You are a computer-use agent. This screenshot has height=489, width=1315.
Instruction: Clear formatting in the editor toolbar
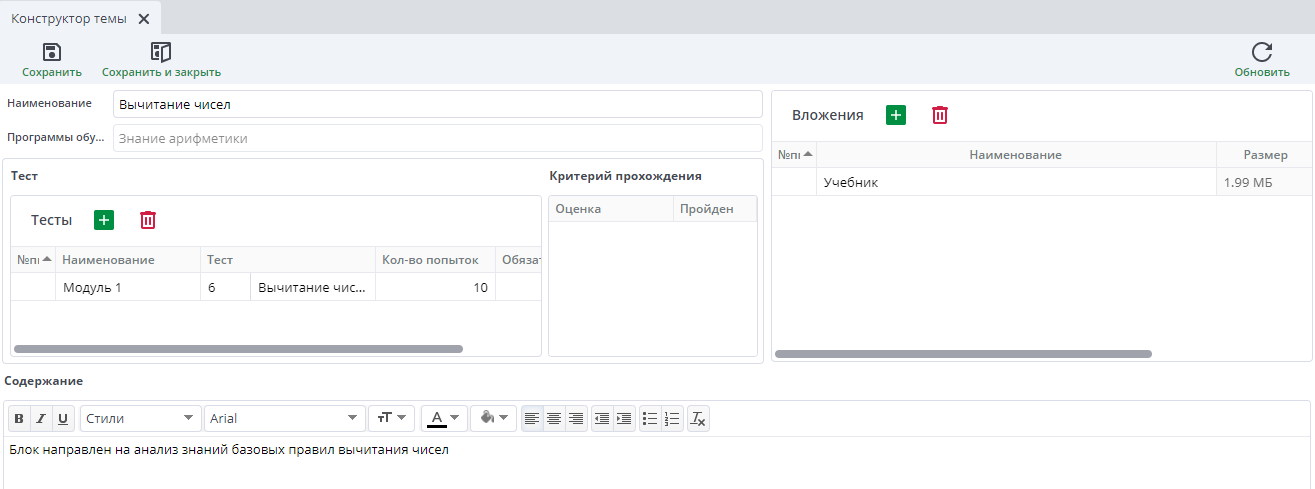tap(699, 419)
